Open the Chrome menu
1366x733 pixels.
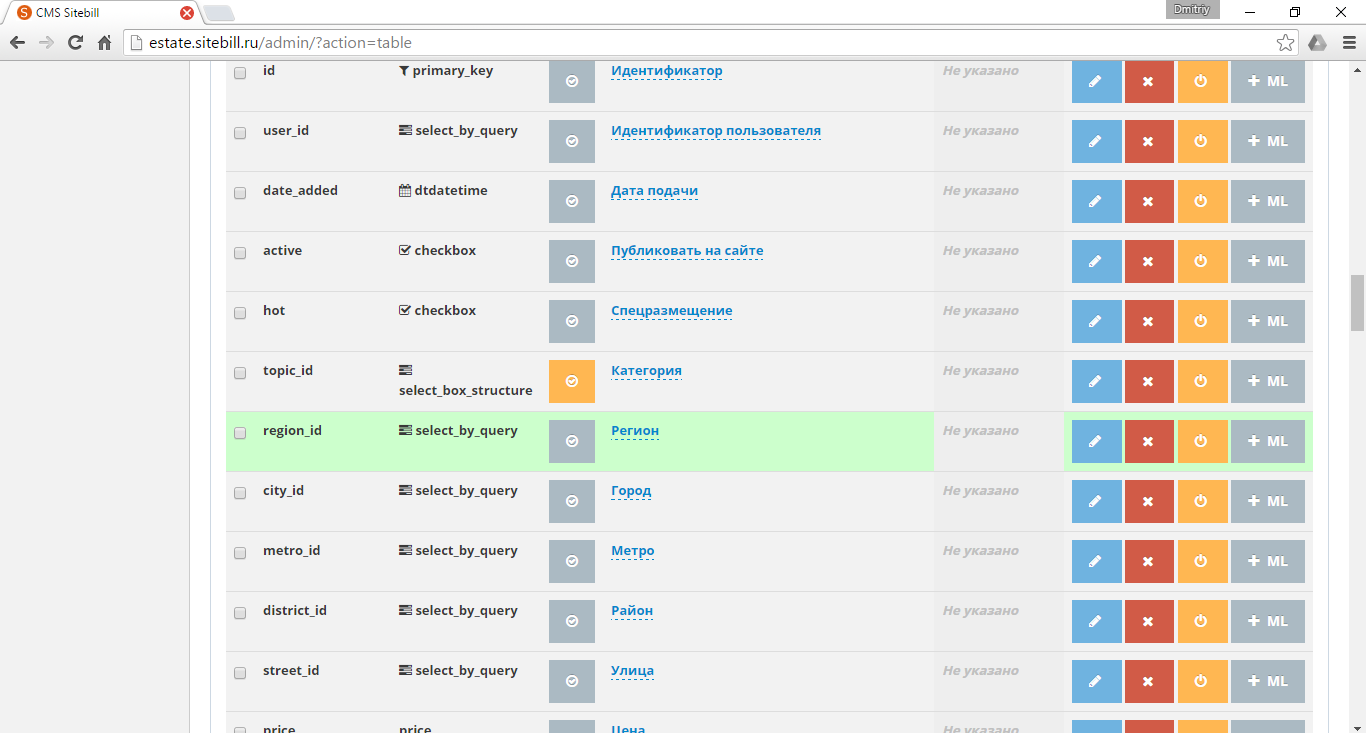coord(1348,43)
